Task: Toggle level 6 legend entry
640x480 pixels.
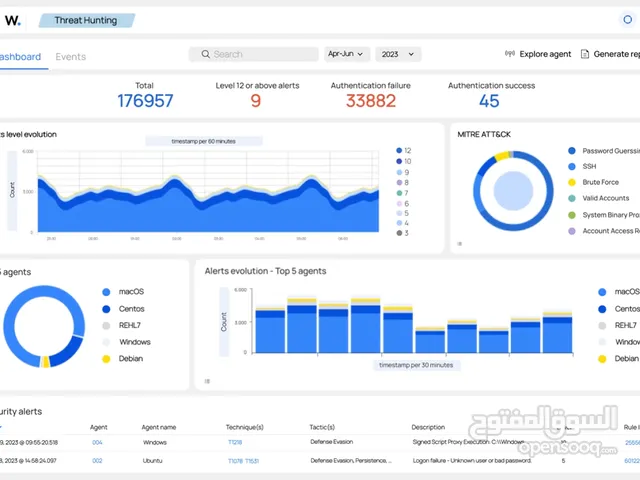Action: pyautogui.click(x=402, y=203)
